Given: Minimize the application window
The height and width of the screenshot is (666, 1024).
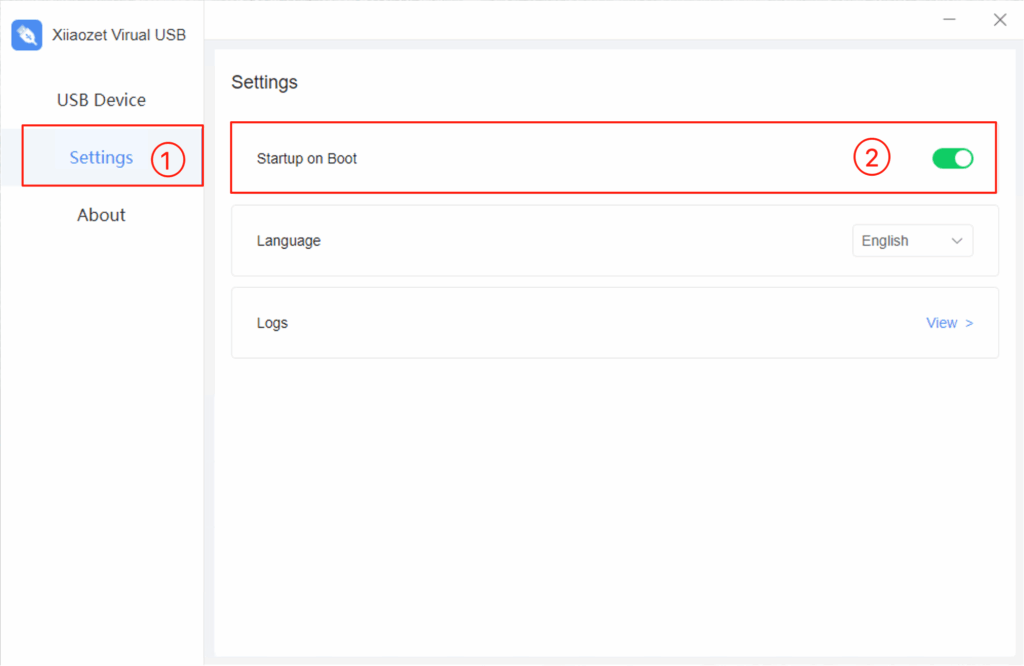Looking at the screenshot, I should pos(949,20).
